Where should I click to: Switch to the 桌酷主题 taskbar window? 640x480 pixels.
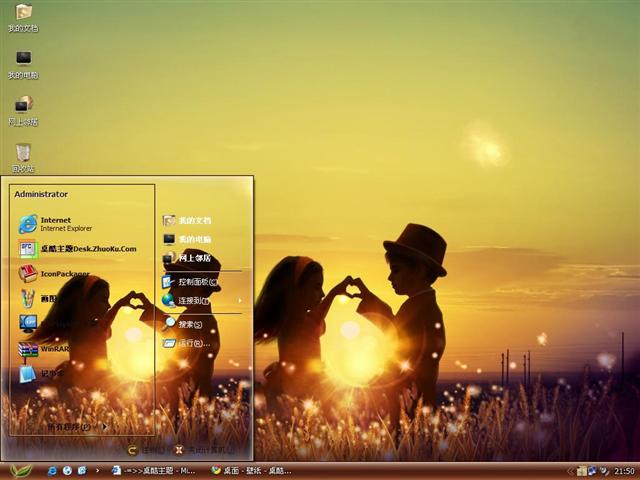[x=152, y=470]
